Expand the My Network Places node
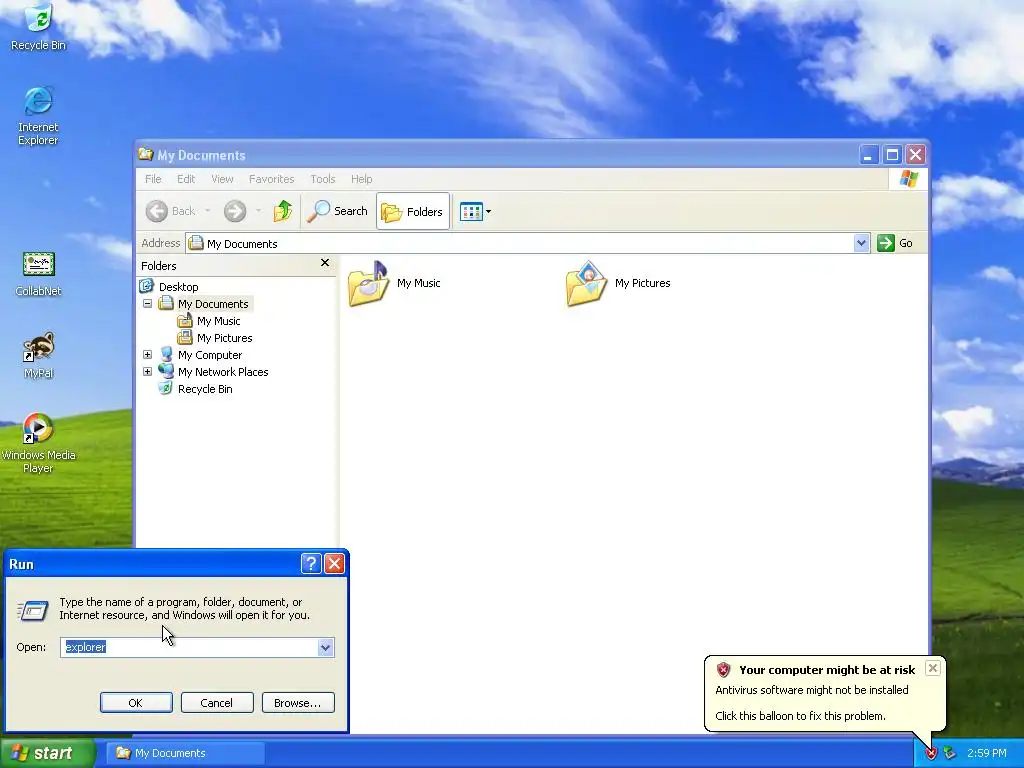Screen dimensions: 1024x768 click(x=148, y=372)
